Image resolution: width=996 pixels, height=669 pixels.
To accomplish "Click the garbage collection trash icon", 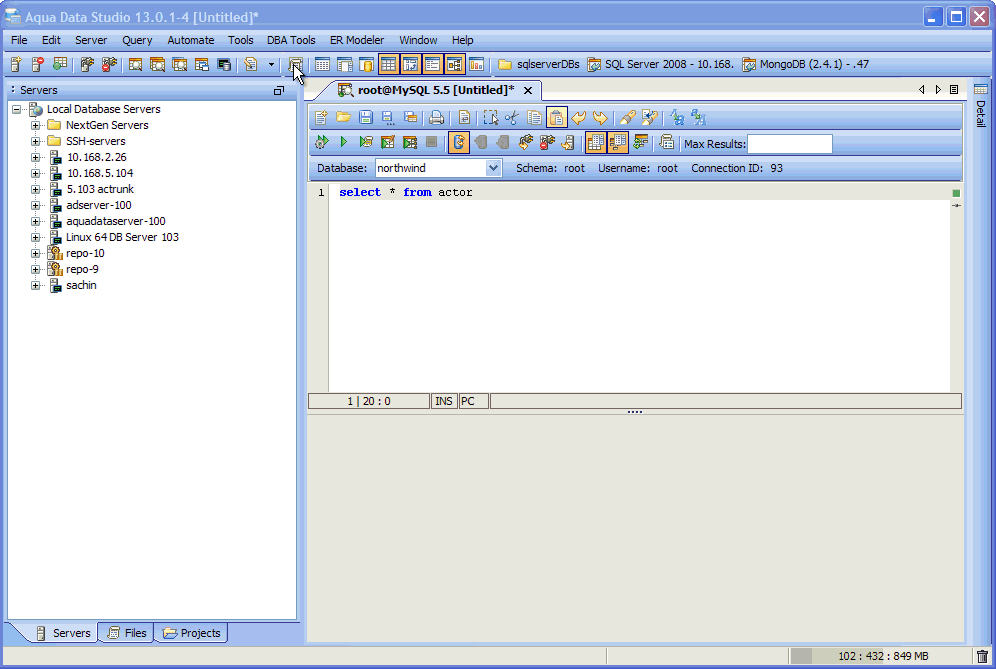I will 982,656.
